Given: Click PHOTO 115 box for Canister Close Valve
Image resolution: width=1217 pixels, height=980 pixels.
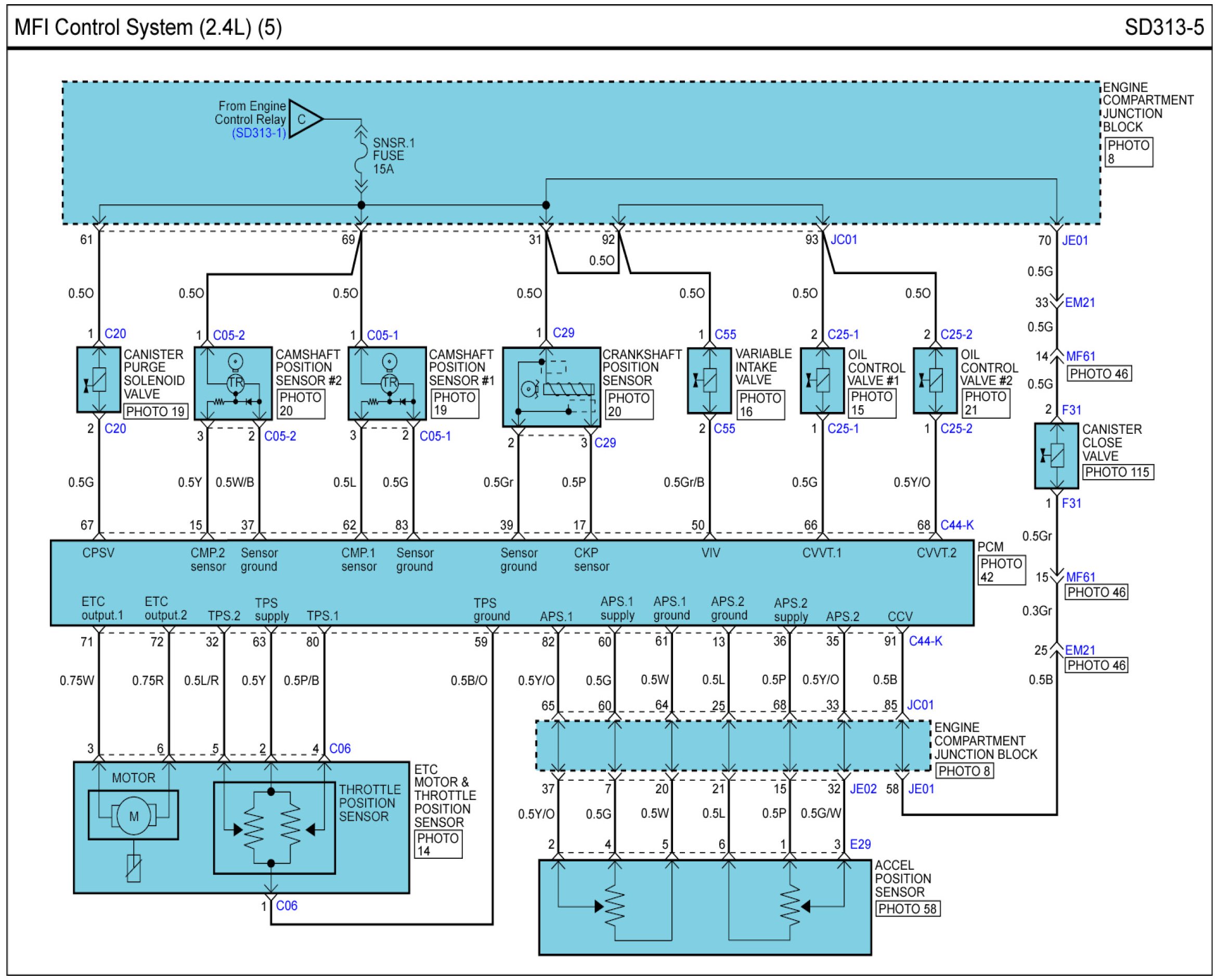Looking at the screenshot, I should coord(1117,472).
